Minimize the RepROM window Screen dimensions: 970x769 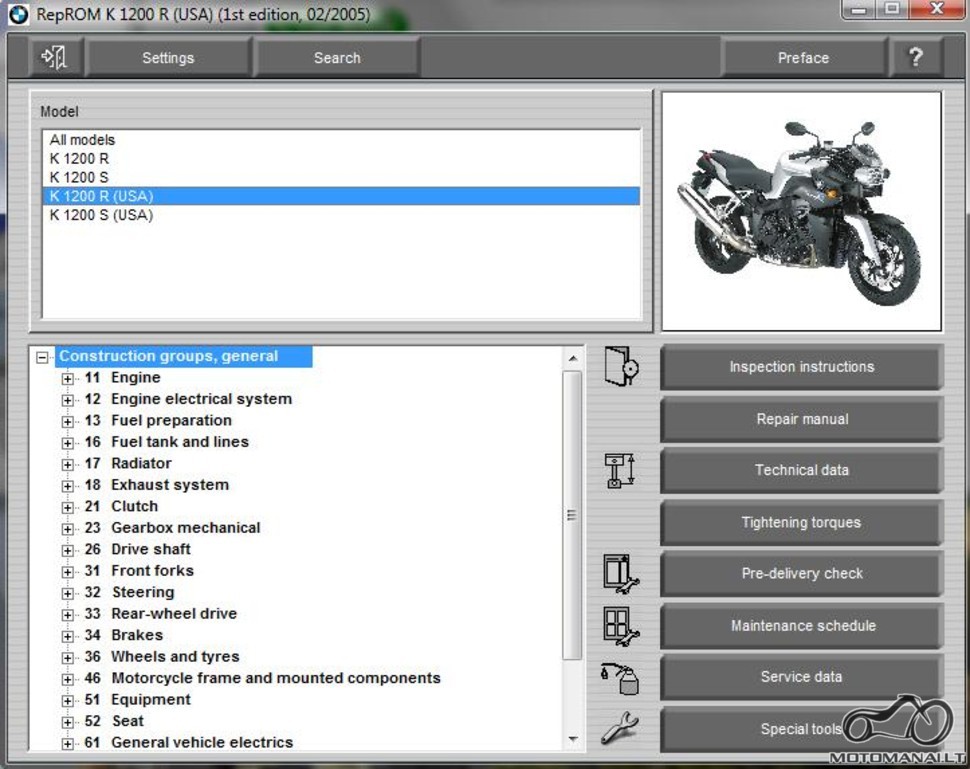859,9
